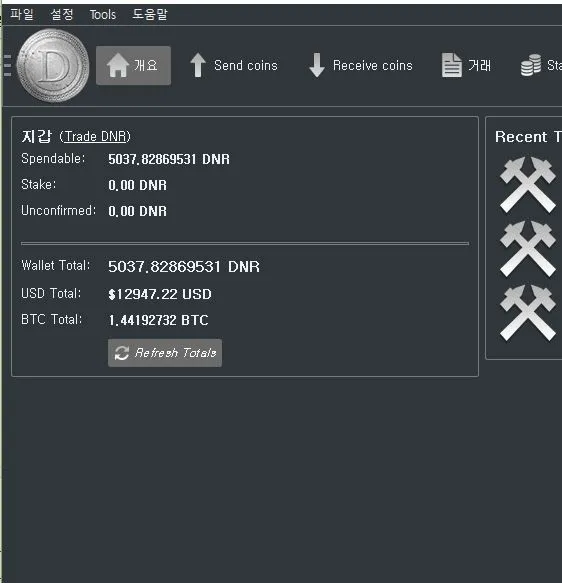This screenshot has height=583, width=562.
Task: Open the document icon for 거래
Action: click(x=452, y=65)
